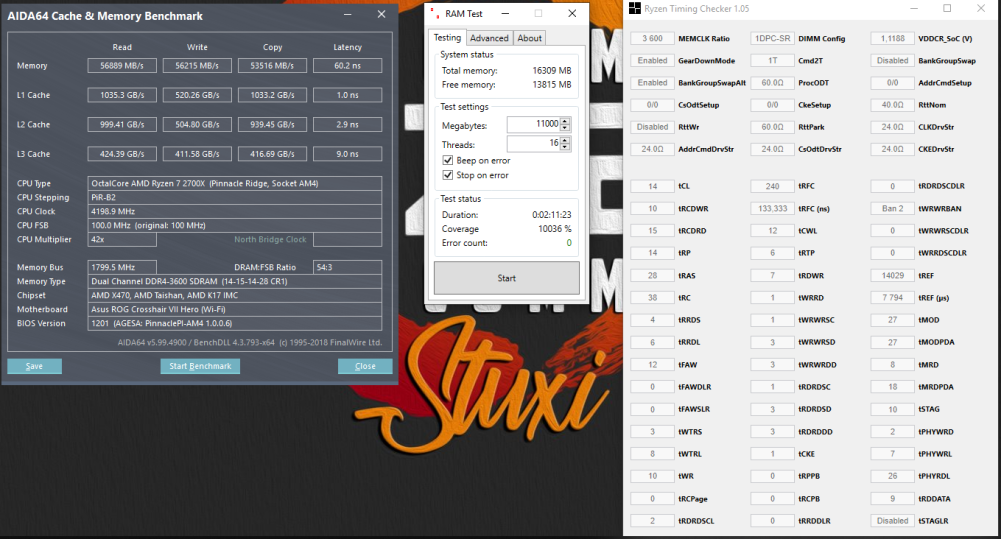Click the tRFC value 240

772,186
